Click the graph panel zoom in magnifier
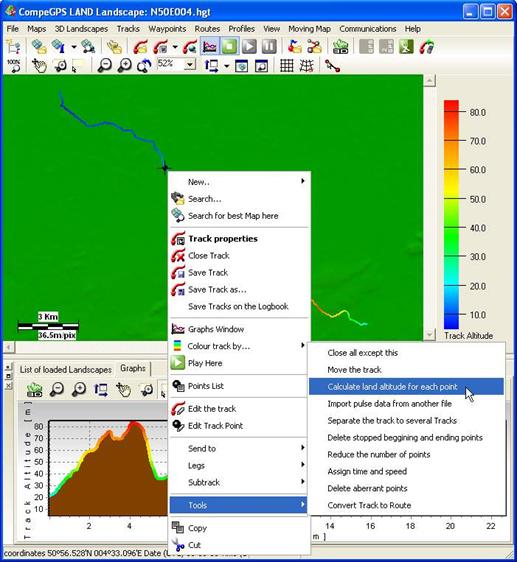 click(x=79, y=389)
